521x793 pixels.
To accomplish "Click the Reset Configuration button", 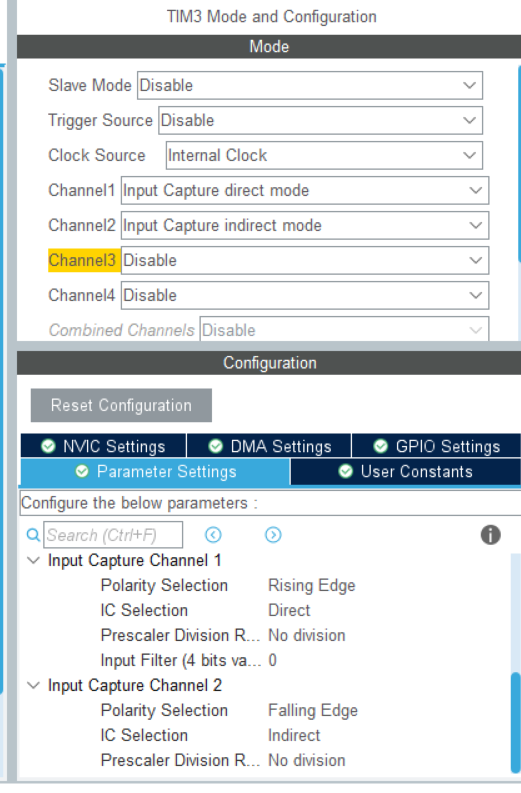I will (x=121, y=405).
